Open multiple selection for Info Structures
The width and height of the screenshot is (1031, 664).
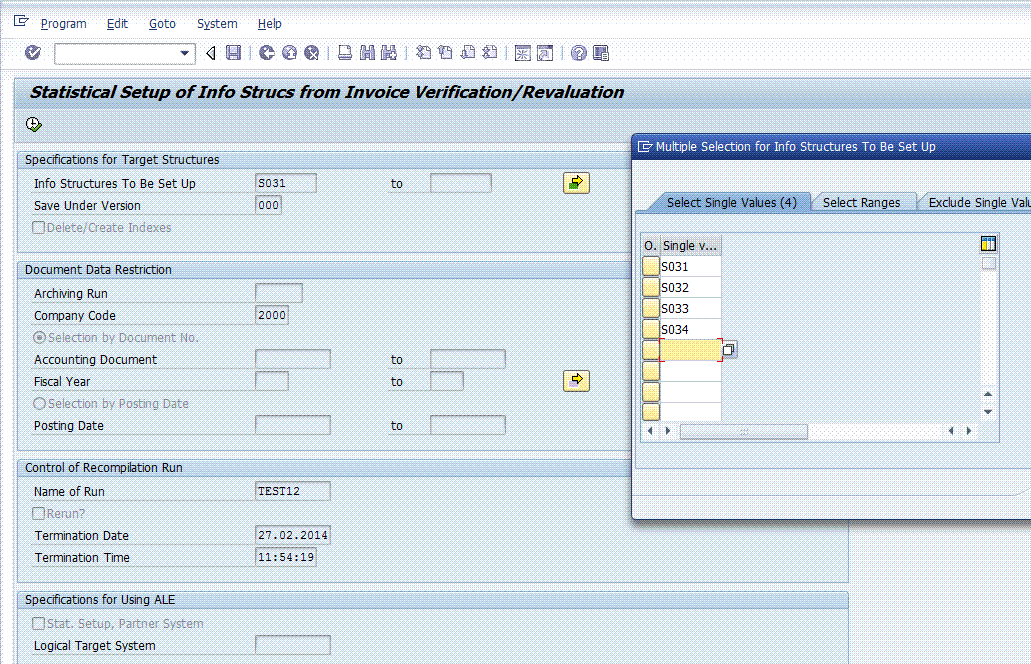pos(576,182)
